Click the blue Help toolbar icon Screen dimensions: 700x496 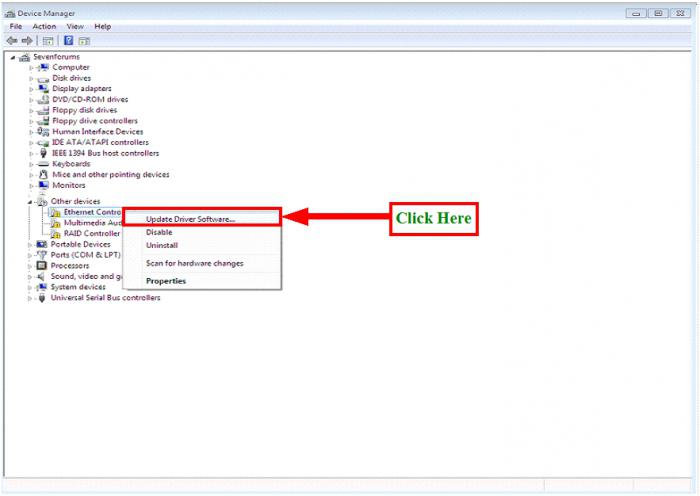coord(68,41)
